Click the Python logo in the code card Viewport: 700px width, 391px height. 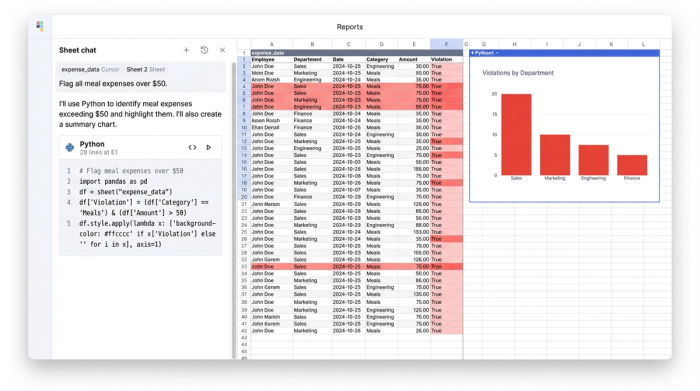point(70,147)
